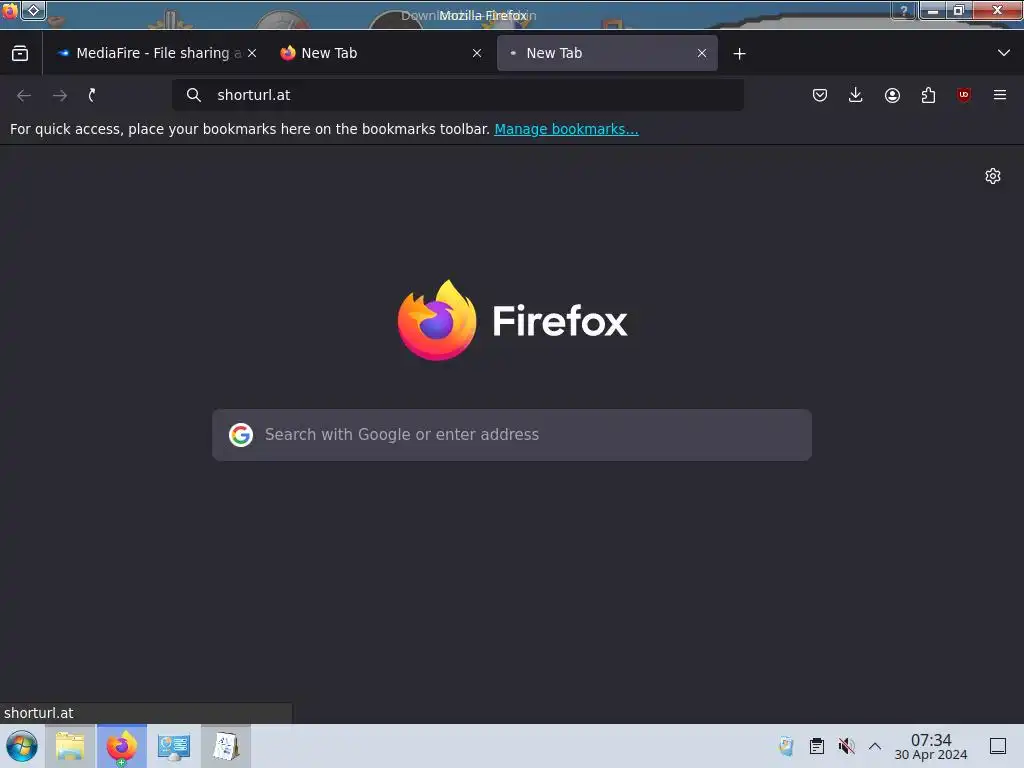
Task: Follow the Manage bookmarks link
Action: [x=566, y=129]
